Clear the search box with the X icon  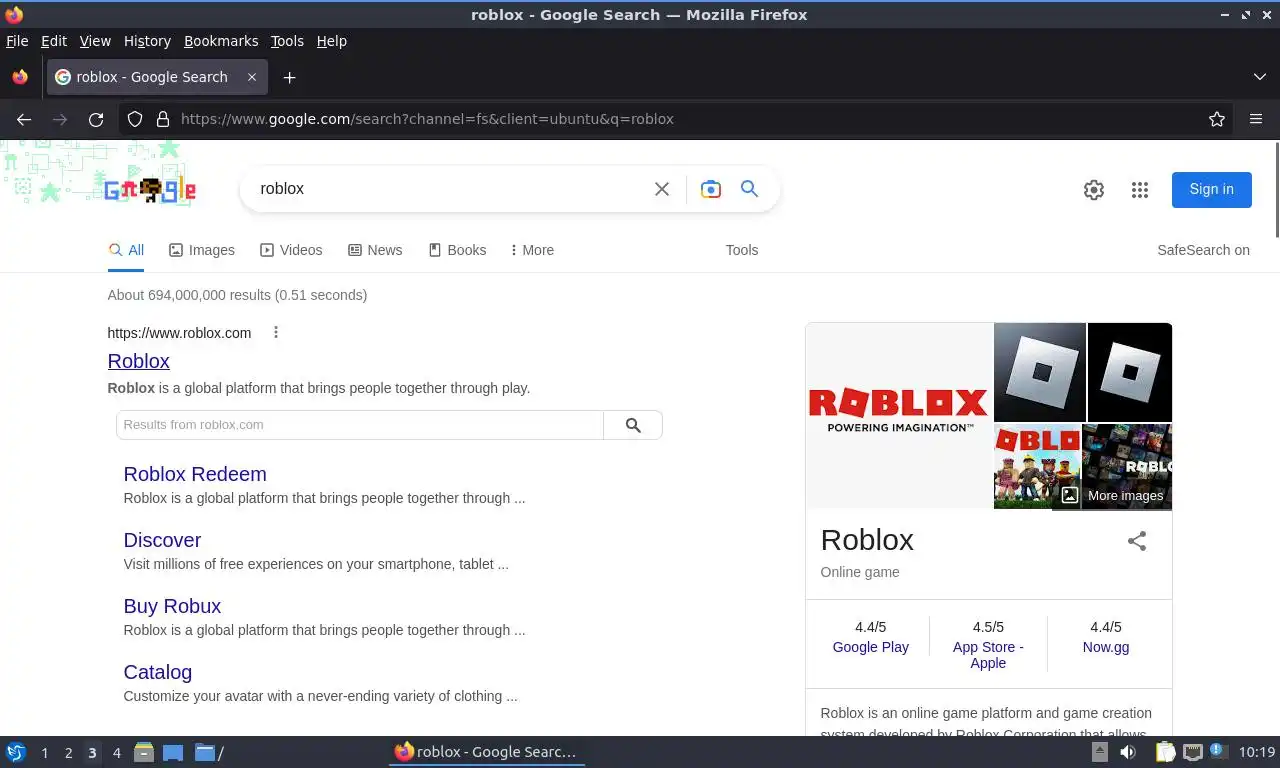click(662, 189)
